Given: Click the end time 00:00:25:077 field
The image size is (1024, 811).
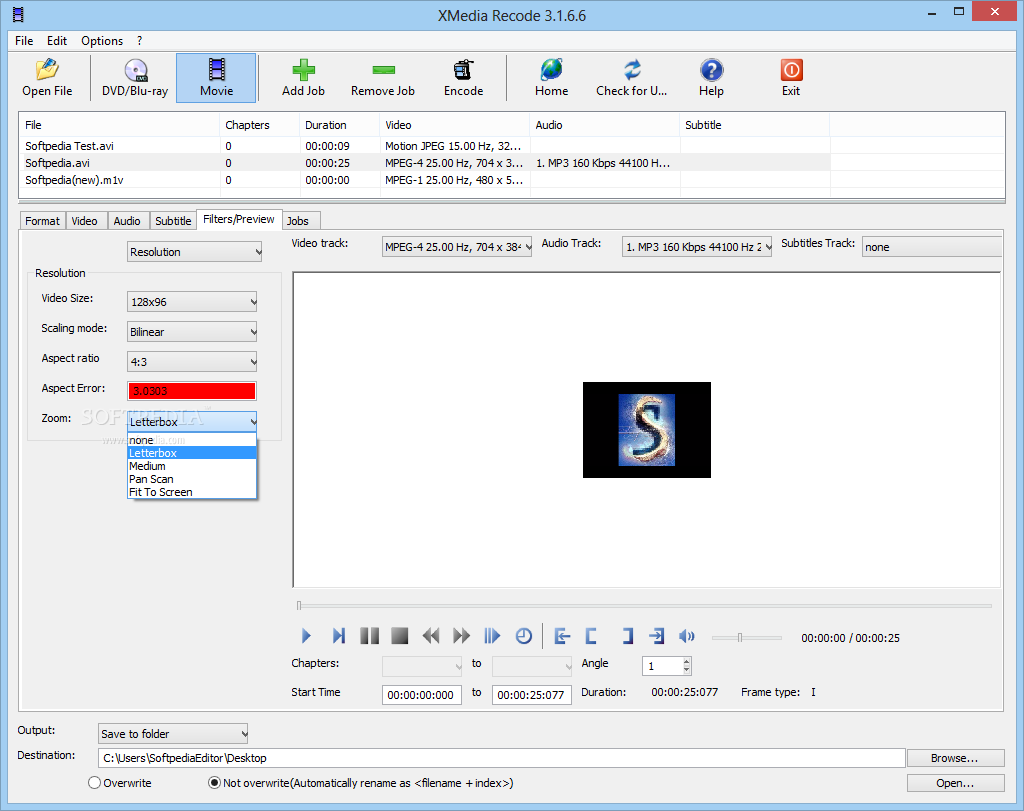Looking at the screenshot, I should click(x=532, y=695).
